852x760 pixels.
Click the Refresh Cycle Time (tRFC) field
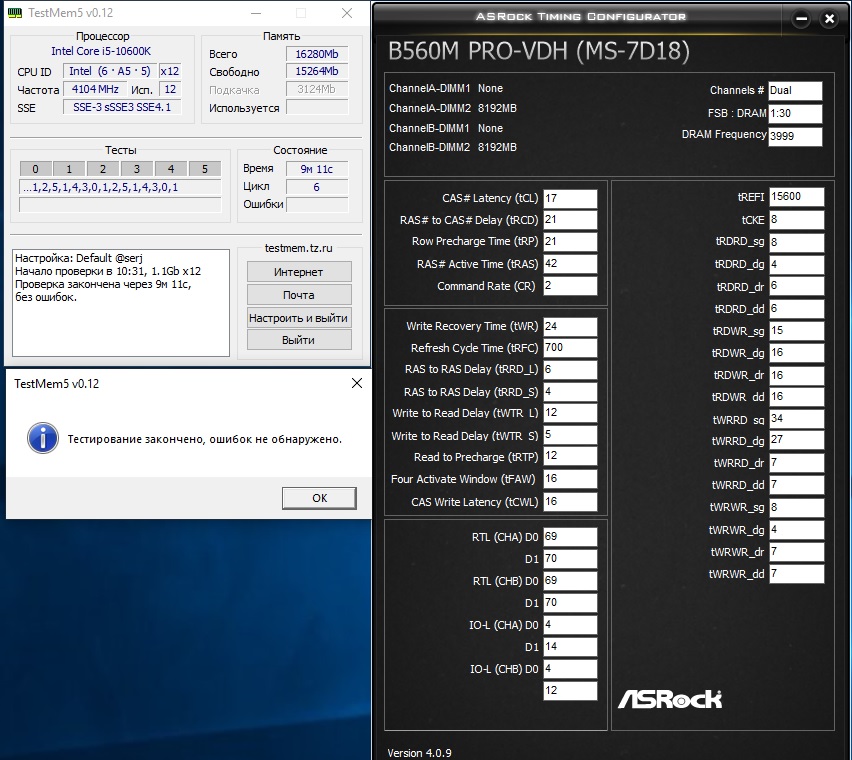click(x=570, y=348)
